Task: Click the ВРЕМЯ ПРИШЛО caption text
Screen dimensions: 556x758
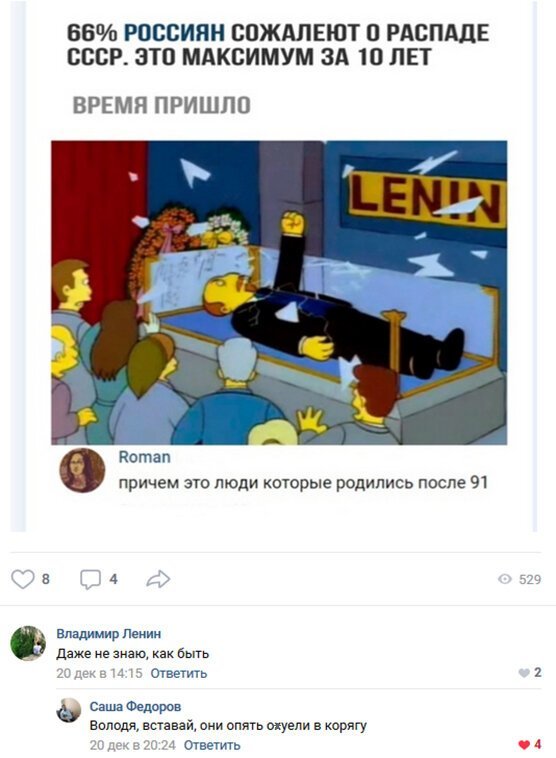Action: pyautogui.click(x=161, y=105)
